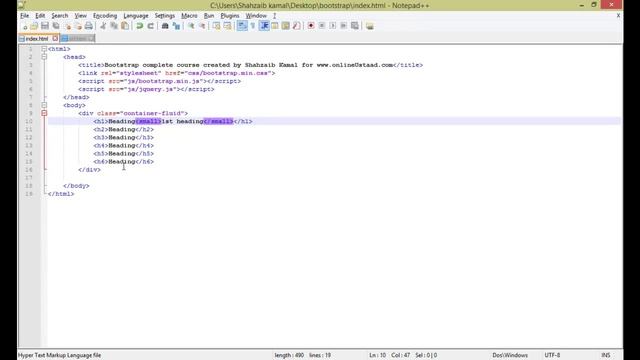Create a new document with the New icon

pyautogui.click(x=25, y=26)
